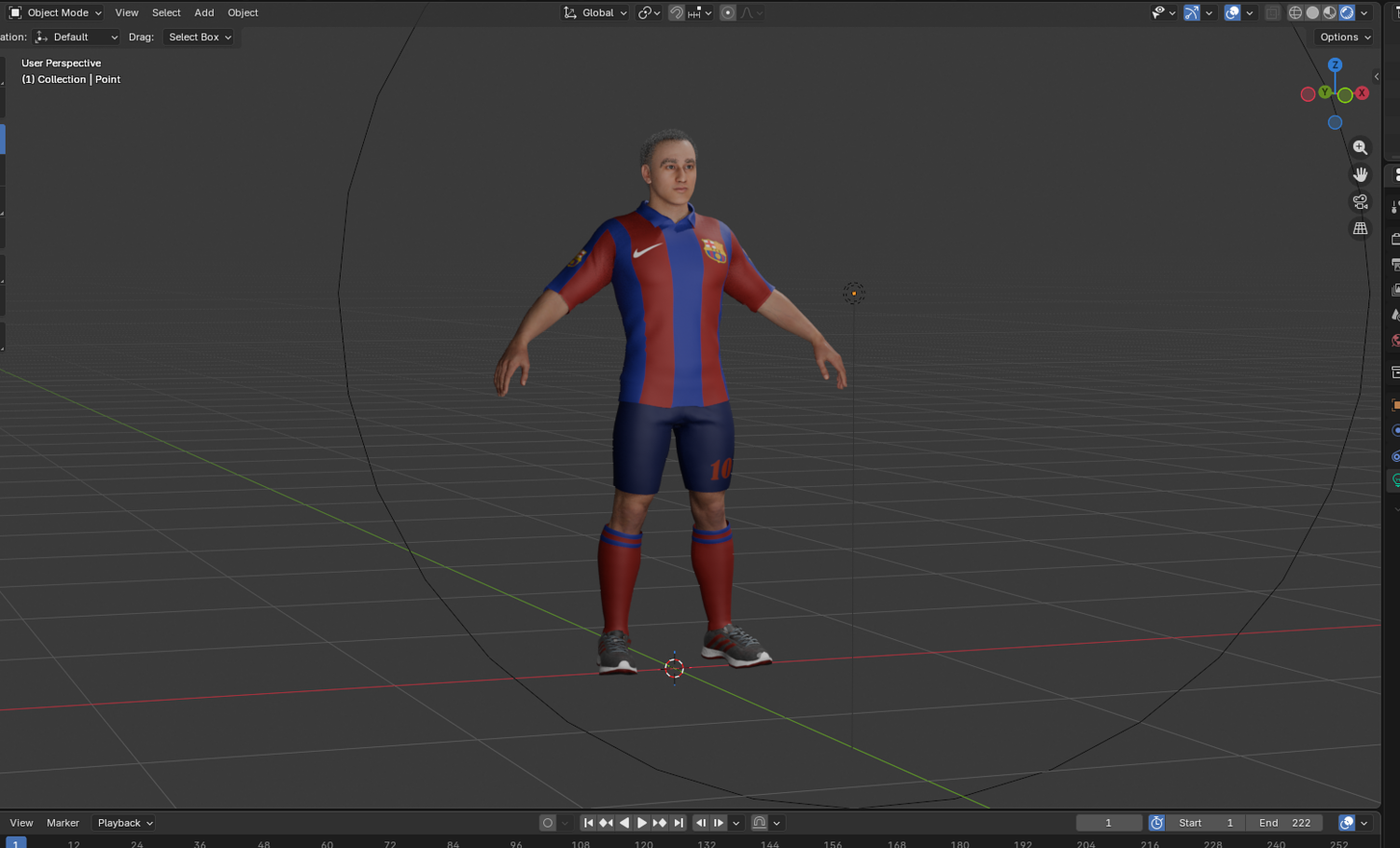Expand the Select Box drag dropdown
This screenshot has width=1400, height=848.
coord(199,37)
